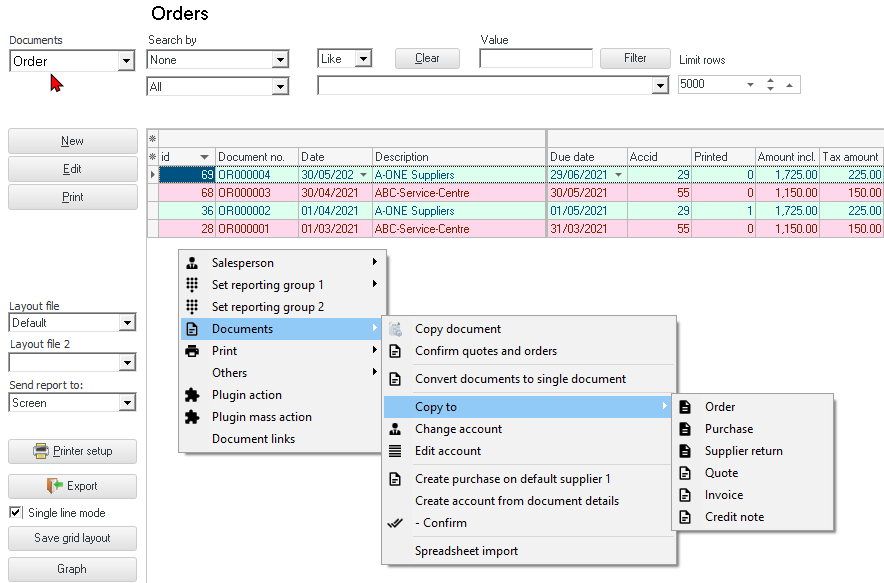Toggle the Single line mode checkbox

tap(15, 513)
